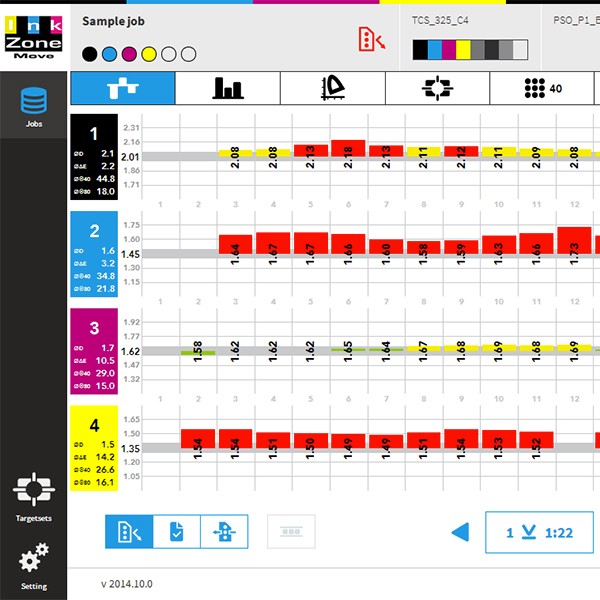Select the cyan ink channel 2 panel
Image resolution: width=600 pixels, height=600 pixels.
(94, 254)
